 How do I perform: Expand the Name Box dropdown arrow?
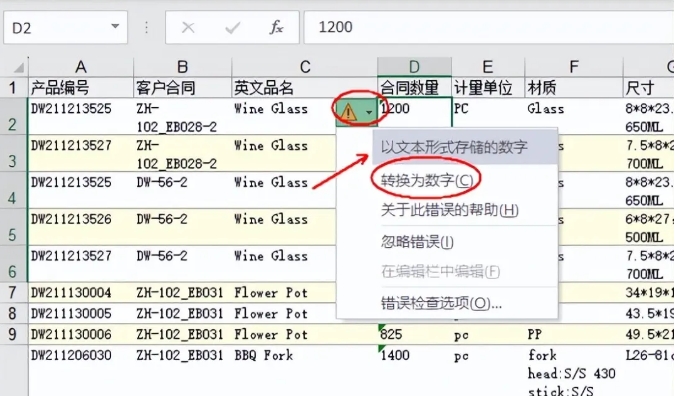pyautogui.click(x=115, y=27)
